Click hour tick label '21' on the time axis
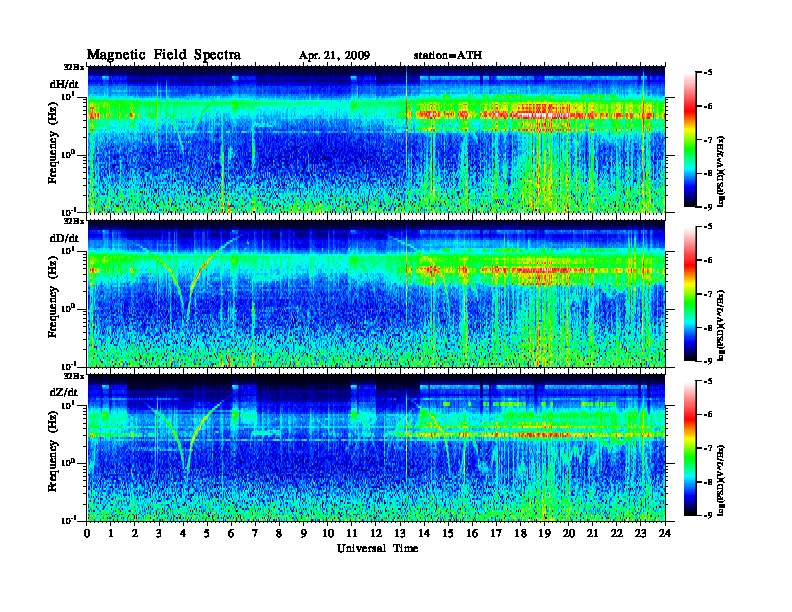792x612 pixels. click(x=592, y=534)
